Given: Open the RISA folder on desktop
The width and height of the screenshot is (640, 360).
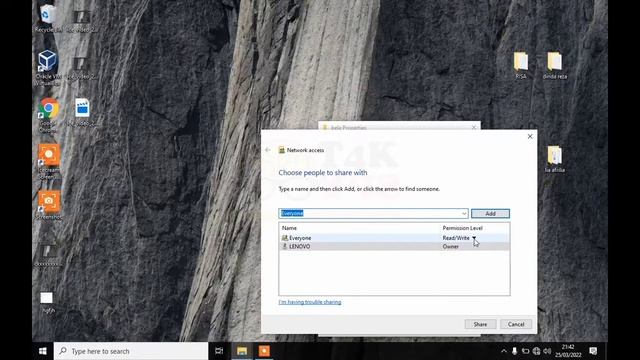Looking at the screenshot, I should [520, 65].
